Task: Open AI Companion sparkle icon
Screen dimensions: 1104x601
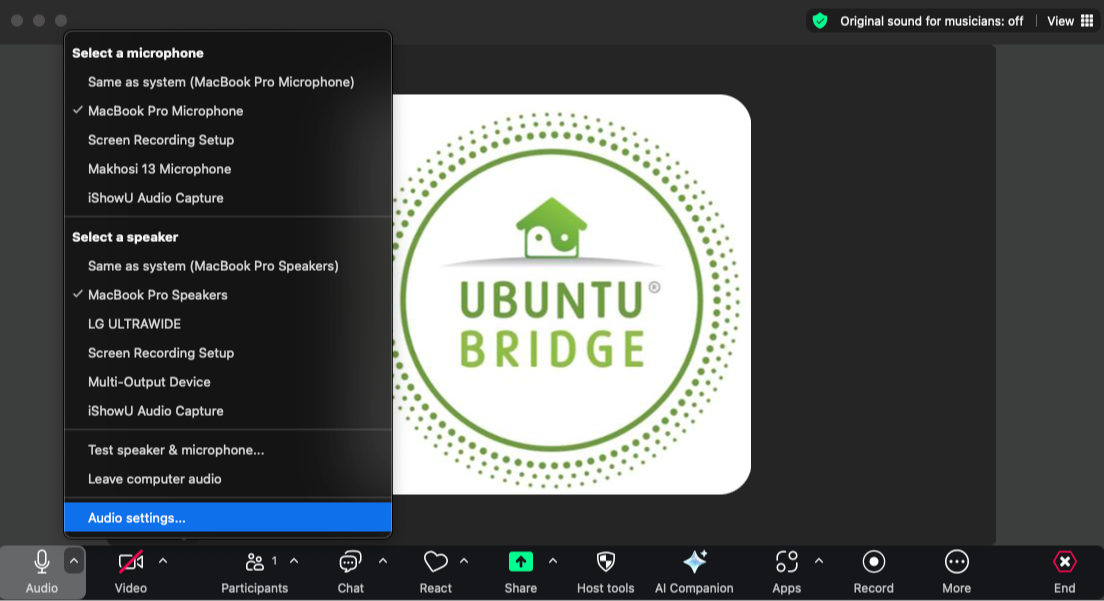Action: click(x=694, y=562)
